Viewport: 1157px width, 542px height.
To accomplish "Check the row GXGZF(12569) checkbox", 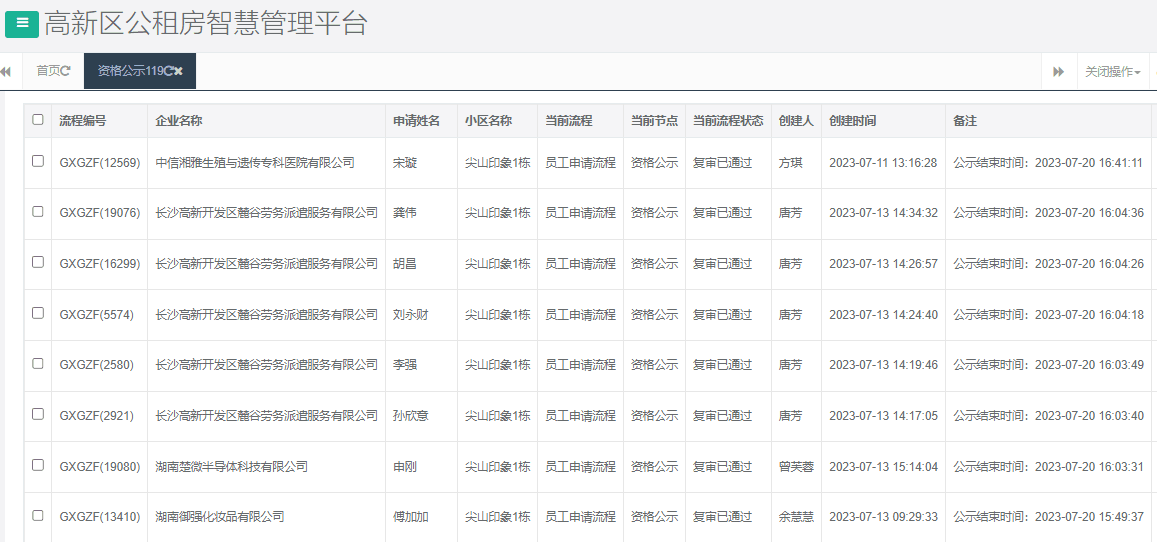I will [38, 161].
